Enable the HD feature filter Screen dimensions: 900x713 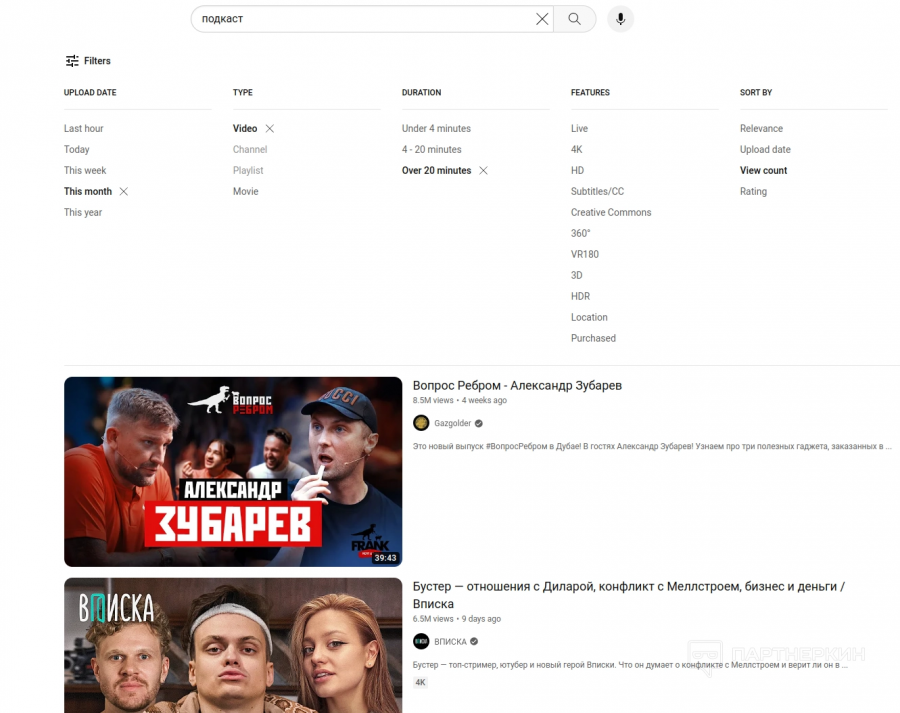point(577,170)
